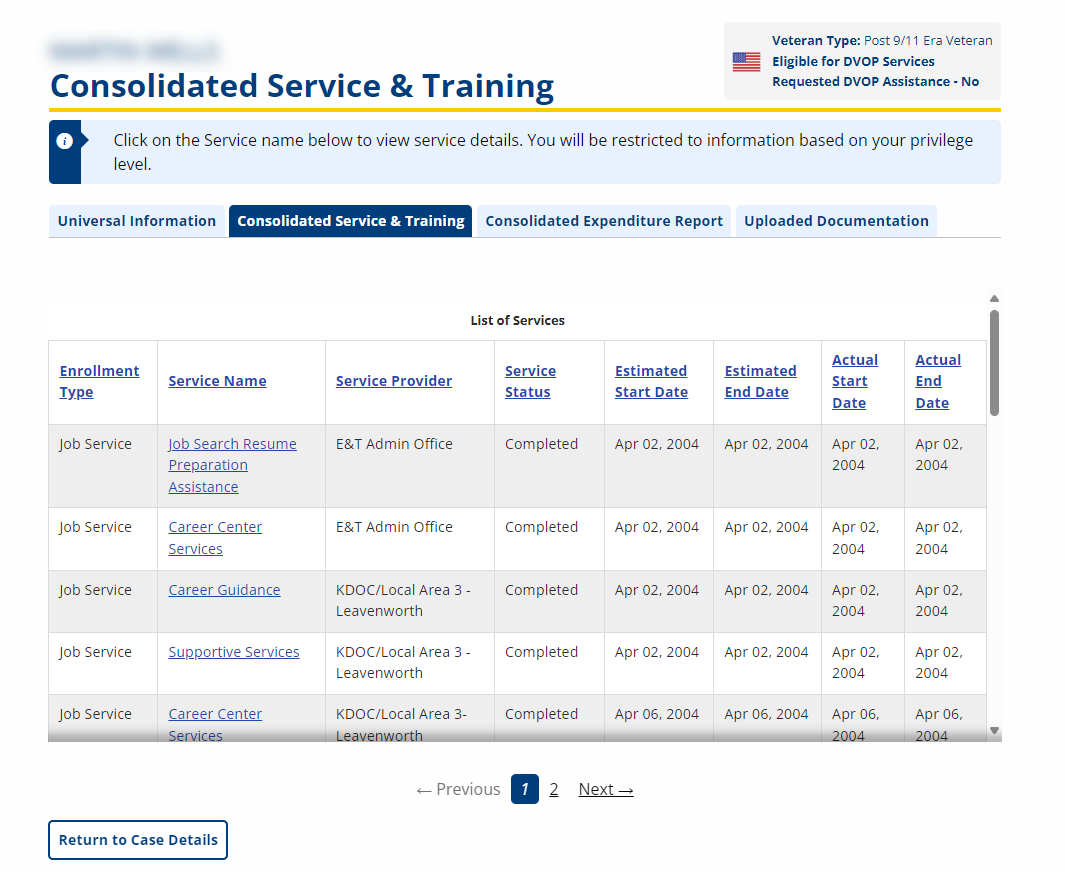The height and width of the screenshot is (872, 1065).
Task: Click KDOC/Local Area 3 - Leavenworth in Career Guidance row
Action: (x=403, y=600)
